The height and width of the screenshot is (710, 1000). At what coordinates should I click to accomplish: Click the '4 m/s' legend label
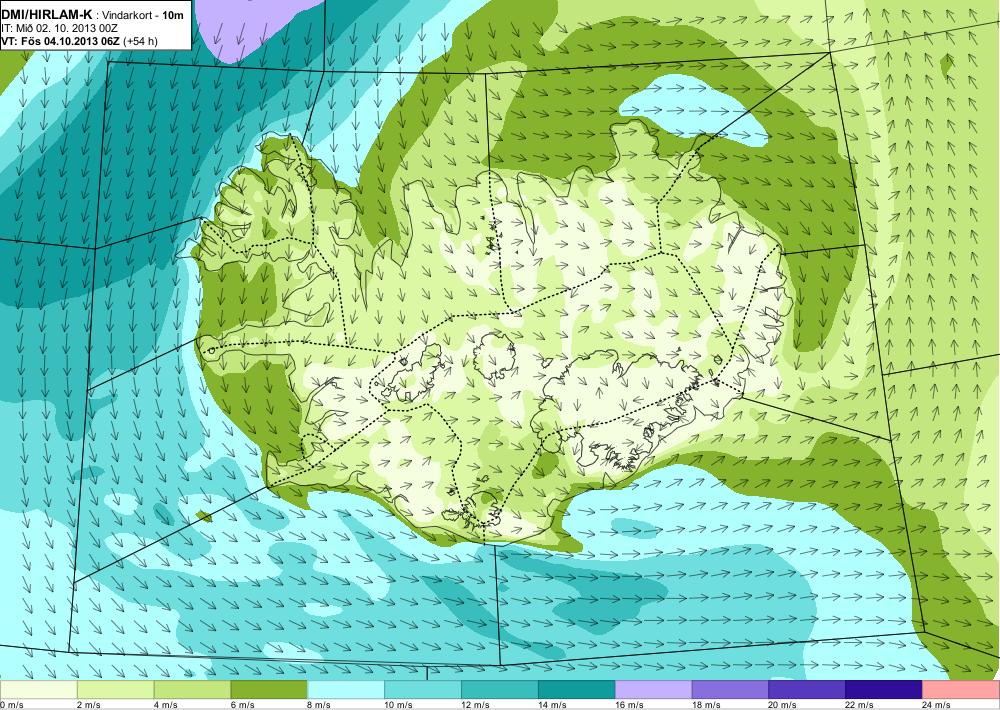165,705
